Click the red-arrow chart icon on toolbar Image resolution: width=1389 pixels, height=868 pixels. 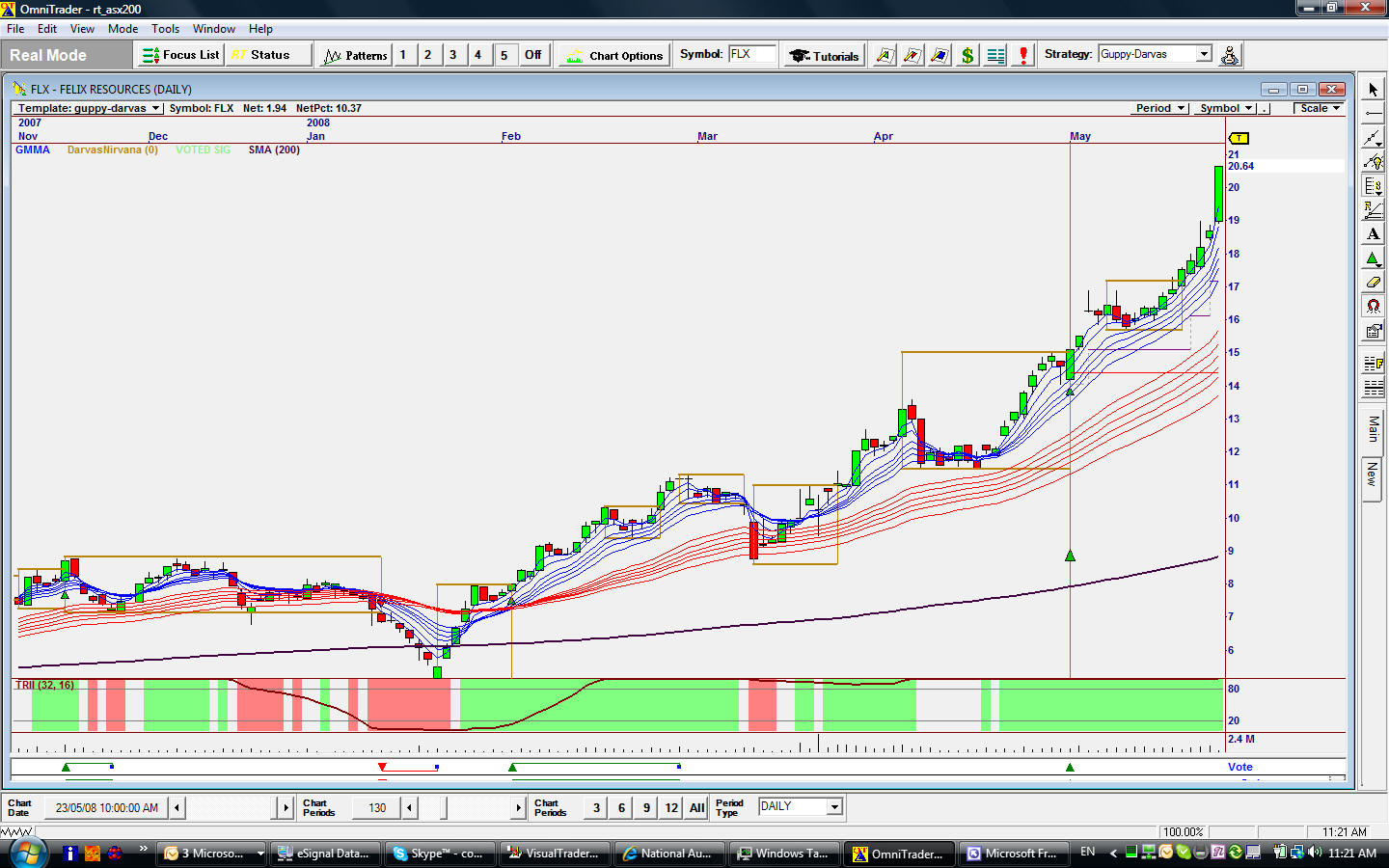[x=912, y=55]
